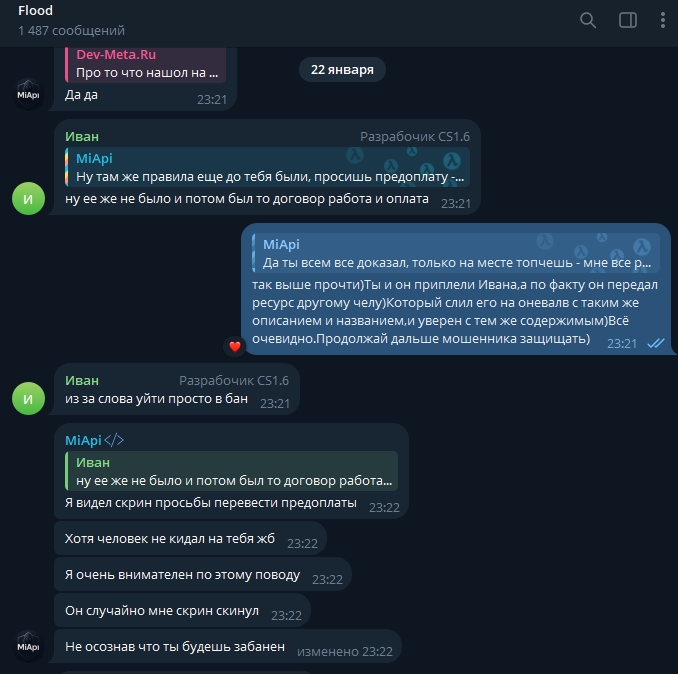Click the "22 января" date badge

pos(342,70)
